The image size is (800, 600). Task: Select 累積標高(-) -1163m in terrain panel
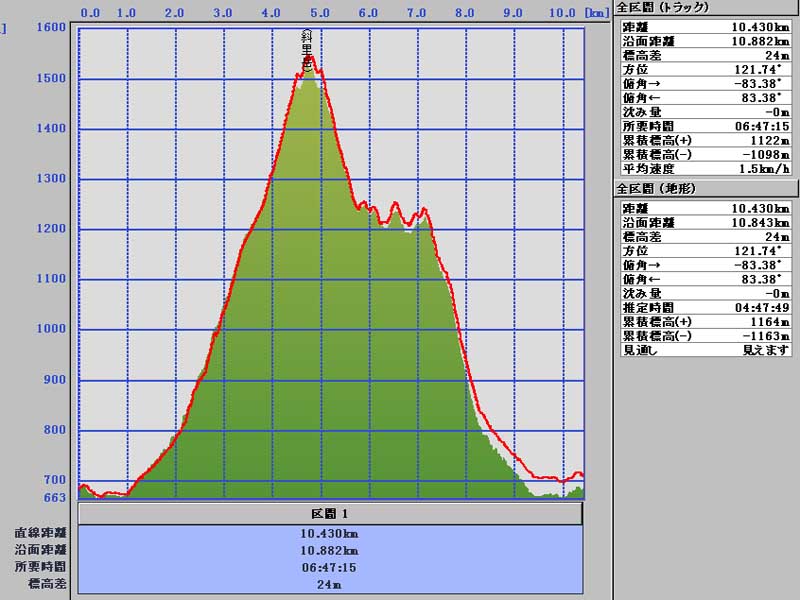705,336
